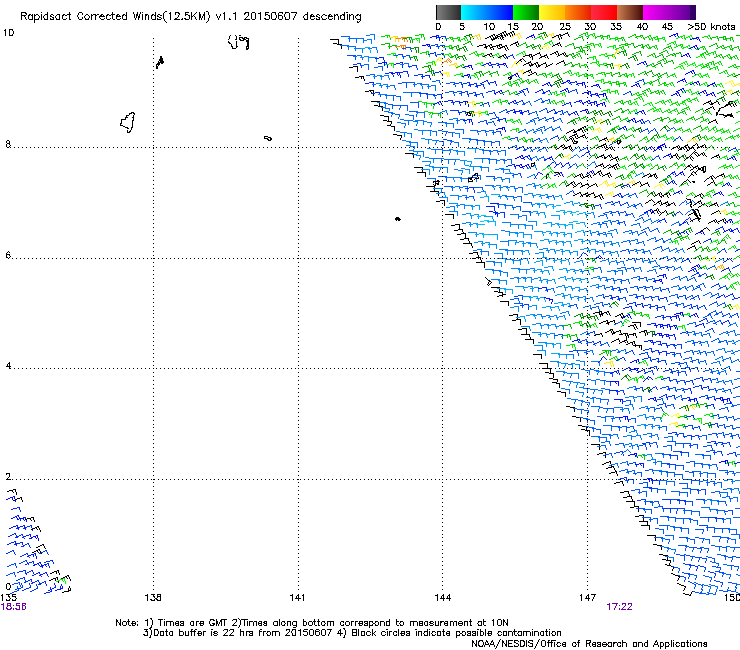Click the '>50 knots' legend label
The width and height of the screenshot is (740, 650).
(711, 27)
